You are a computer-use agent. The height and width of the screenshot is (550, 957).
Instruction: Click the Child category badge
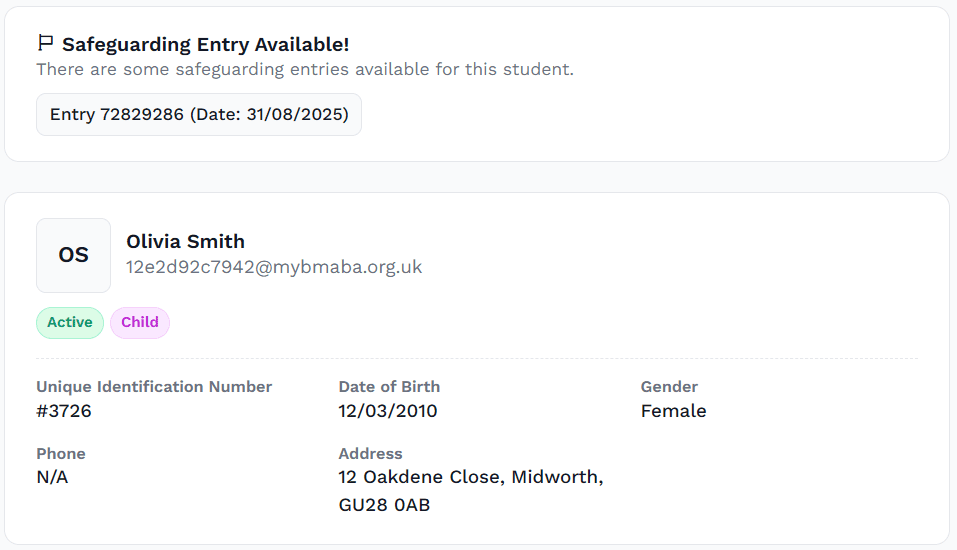coord(140,322)
